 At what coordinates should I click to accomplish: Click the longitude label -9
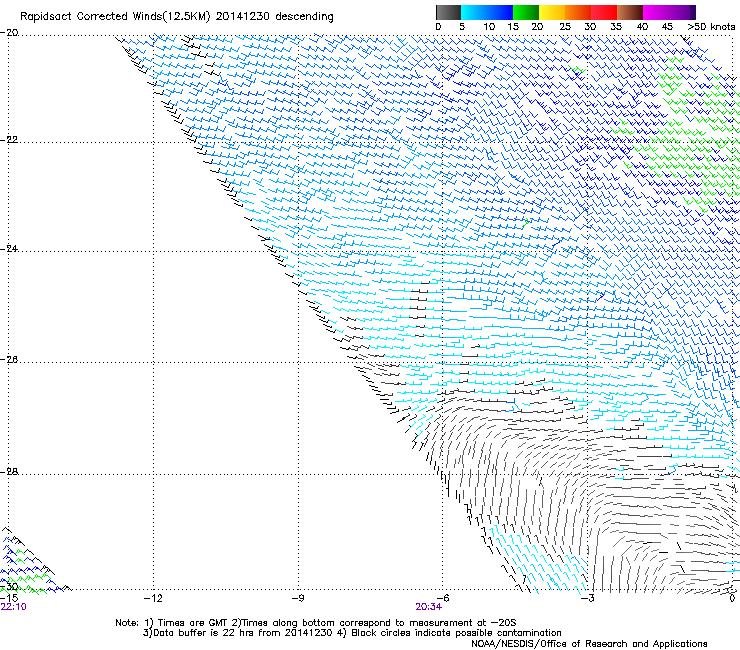298,599
